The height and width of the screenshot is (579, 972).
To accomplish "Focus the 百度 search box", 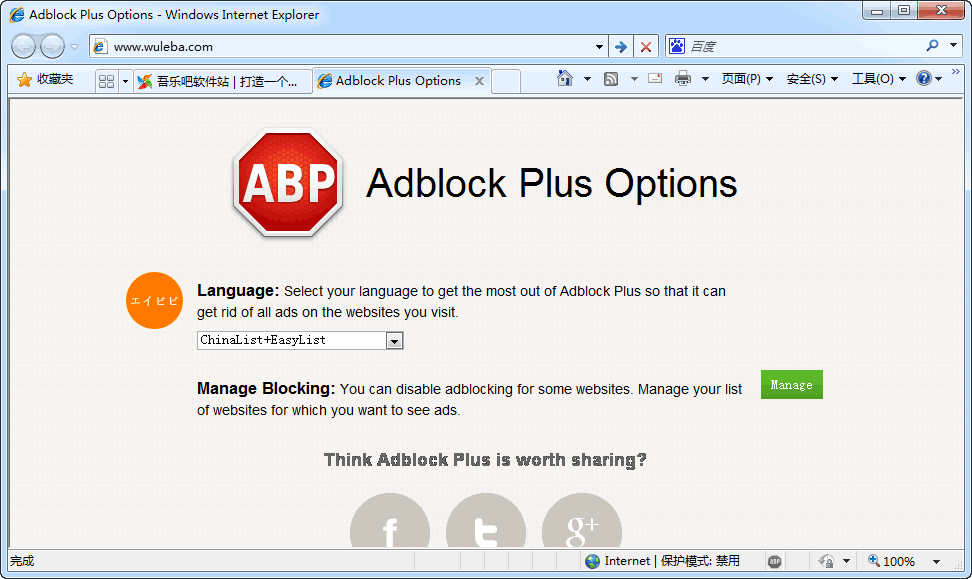I will point(804,46).
